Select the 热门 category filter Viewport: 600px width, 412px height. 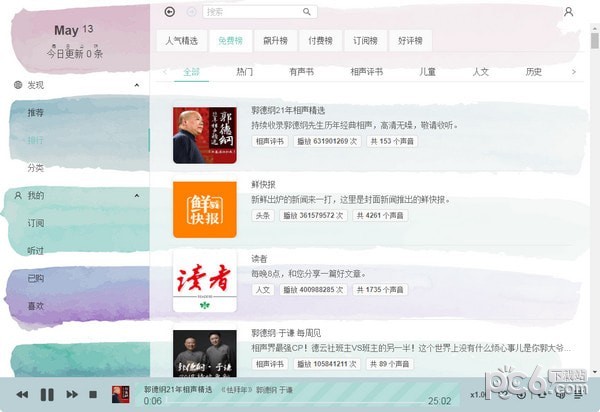pyautogui.click(x=245, y=72)
